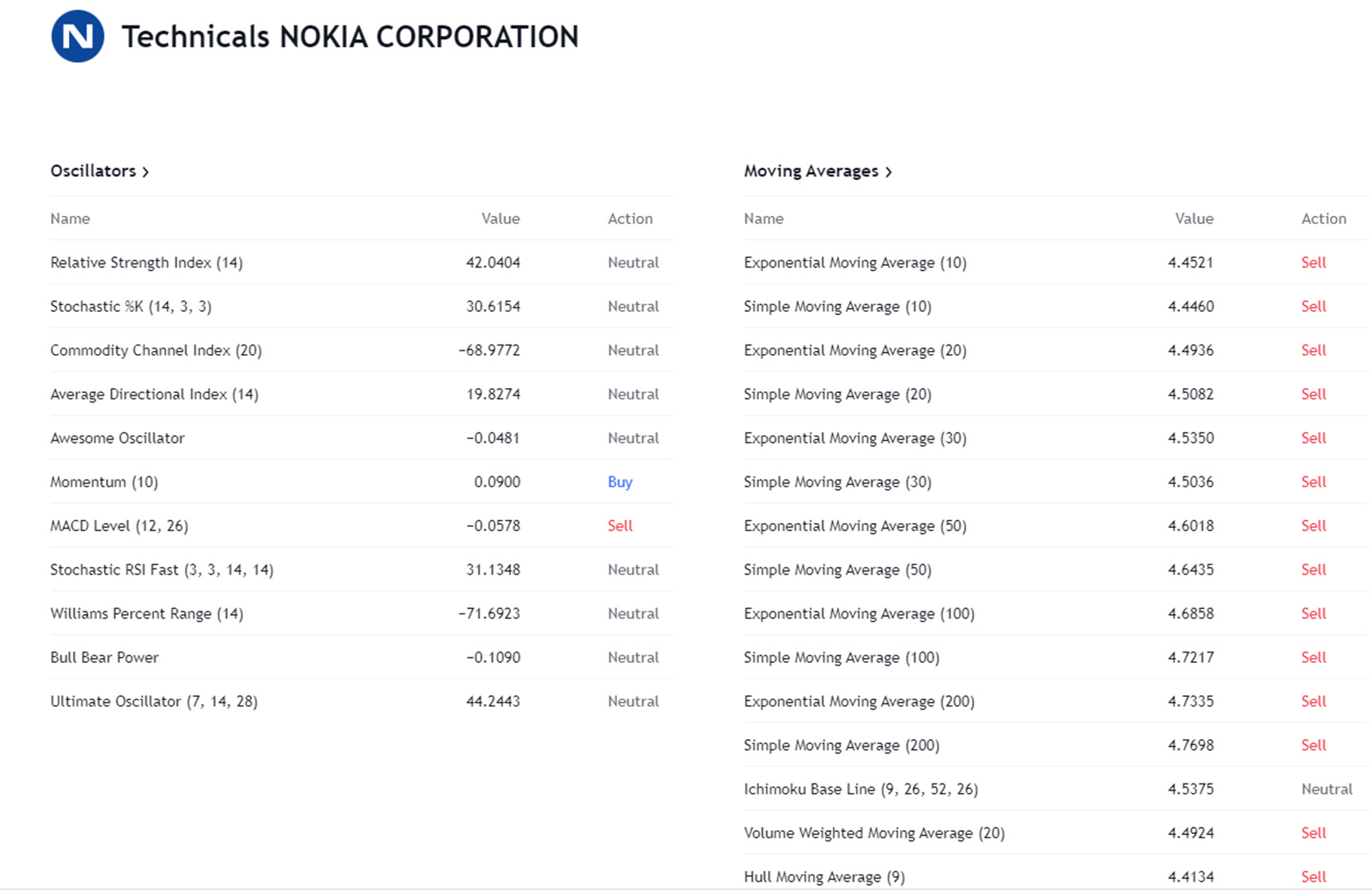
Task: Click the Sell action for MACD Level
Action: point(620,525)
